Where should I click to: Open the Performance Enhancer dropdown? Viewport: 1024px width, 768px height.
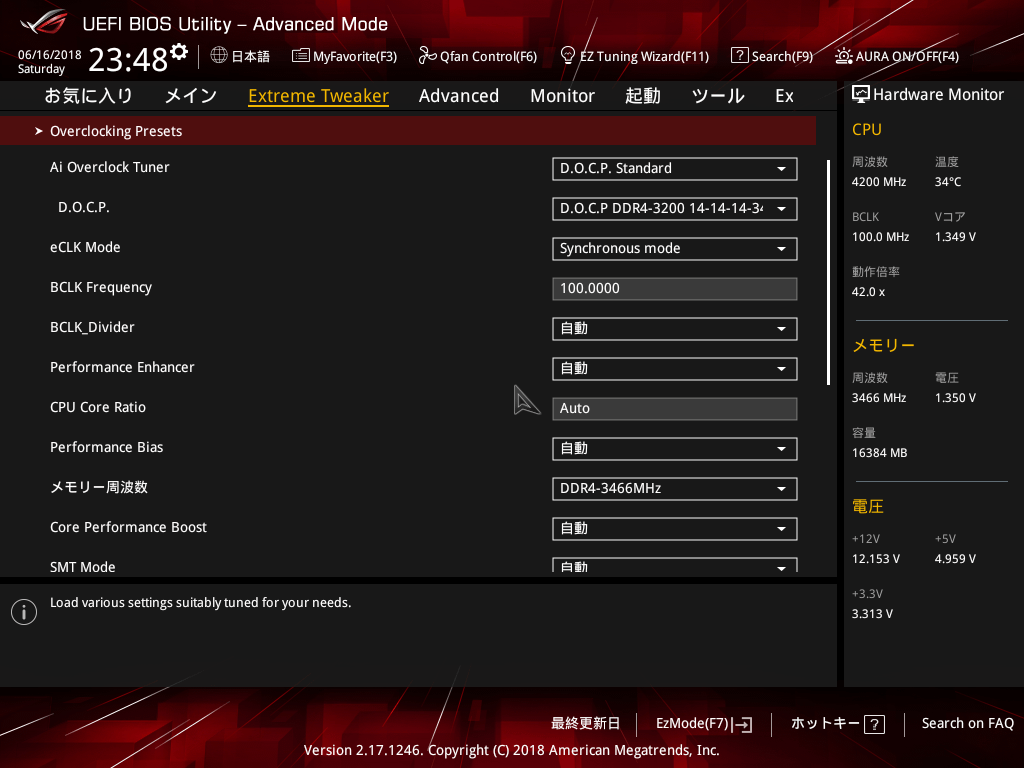pyautogui.click(x=675, y=368)
